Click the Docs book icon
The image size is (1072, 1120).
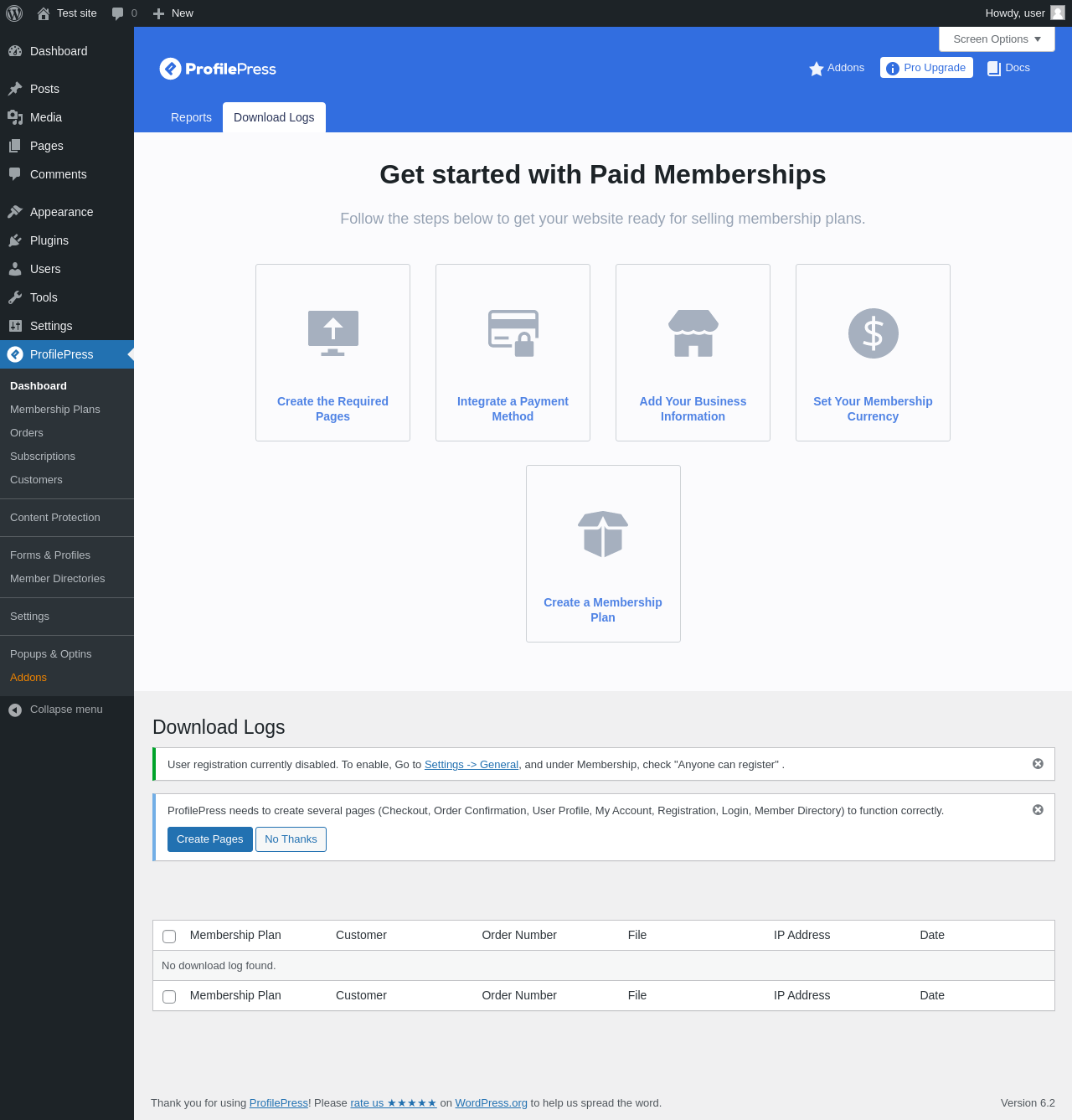click(x=994, y=69)
